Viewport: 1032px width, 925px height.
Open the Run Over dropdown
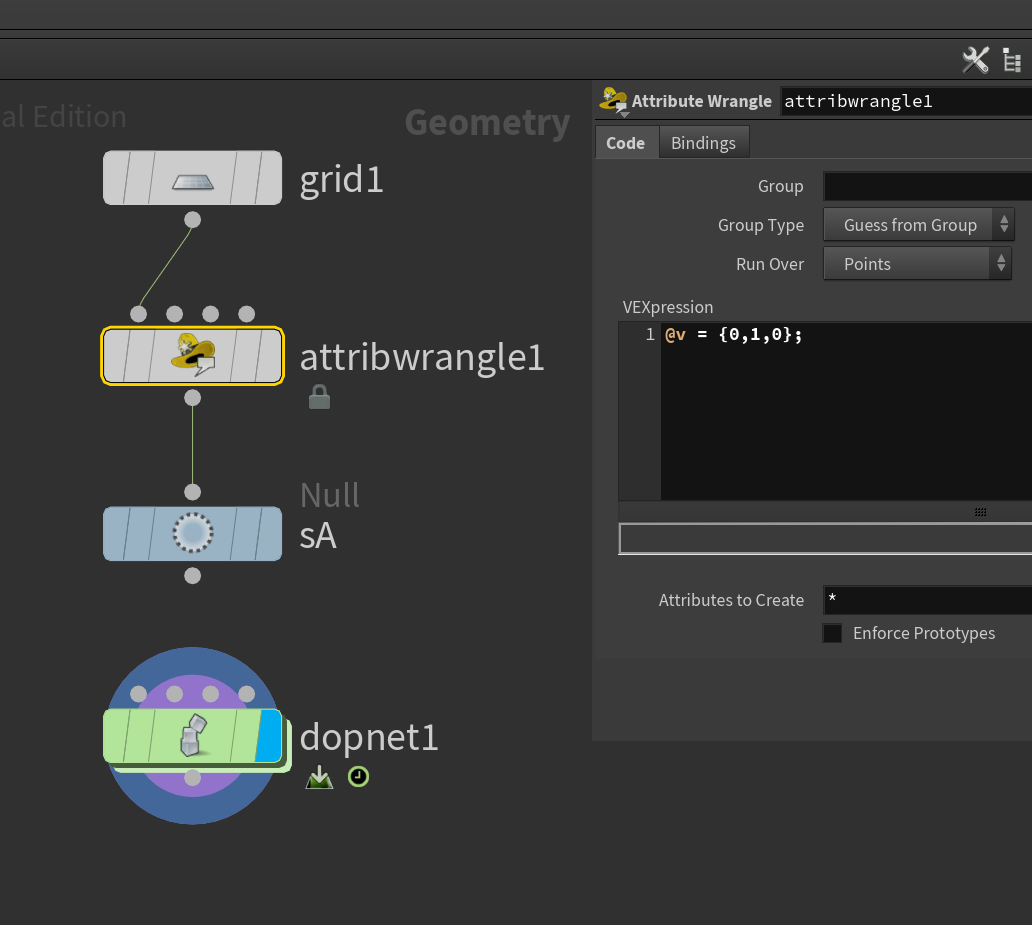(917, 263)
